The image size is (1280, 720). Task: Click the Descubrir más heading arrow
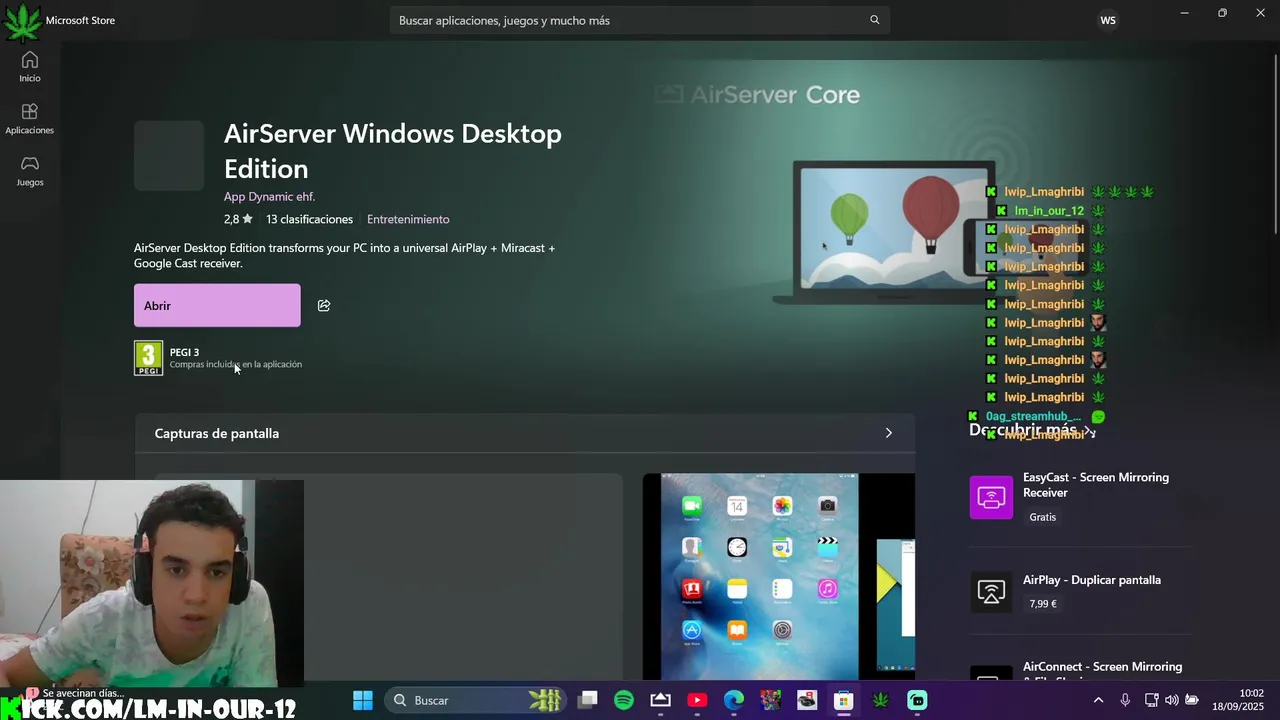tap(1089, 430)
